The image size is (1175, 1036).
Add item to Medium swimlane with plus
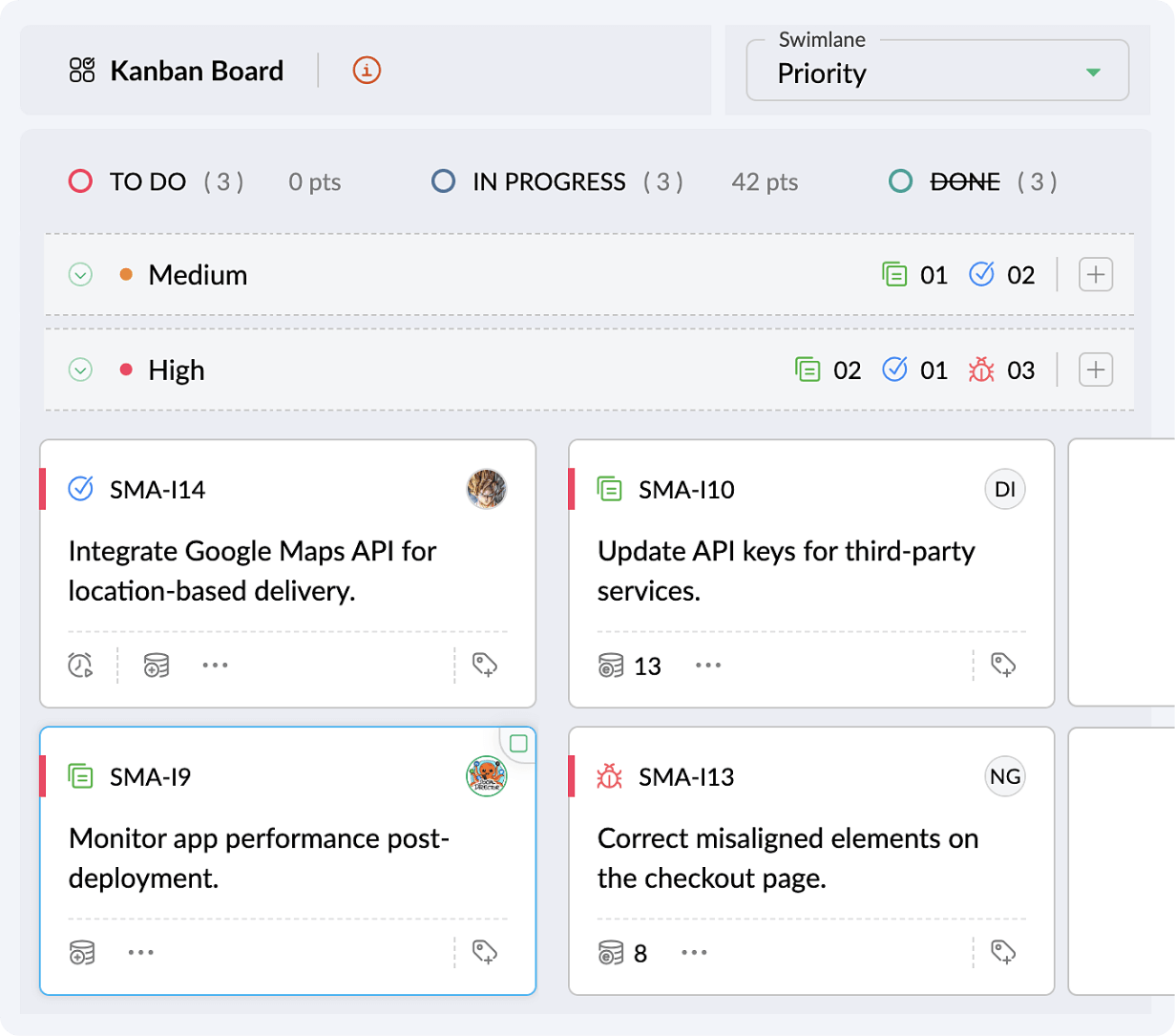coord(1096,275)
